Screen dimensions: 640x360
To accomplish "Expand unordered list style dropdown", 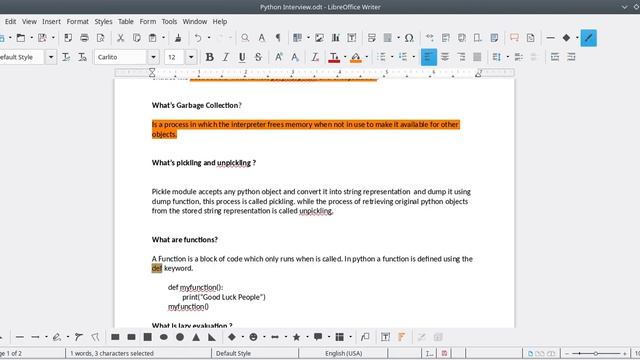I will pos(392,57).
